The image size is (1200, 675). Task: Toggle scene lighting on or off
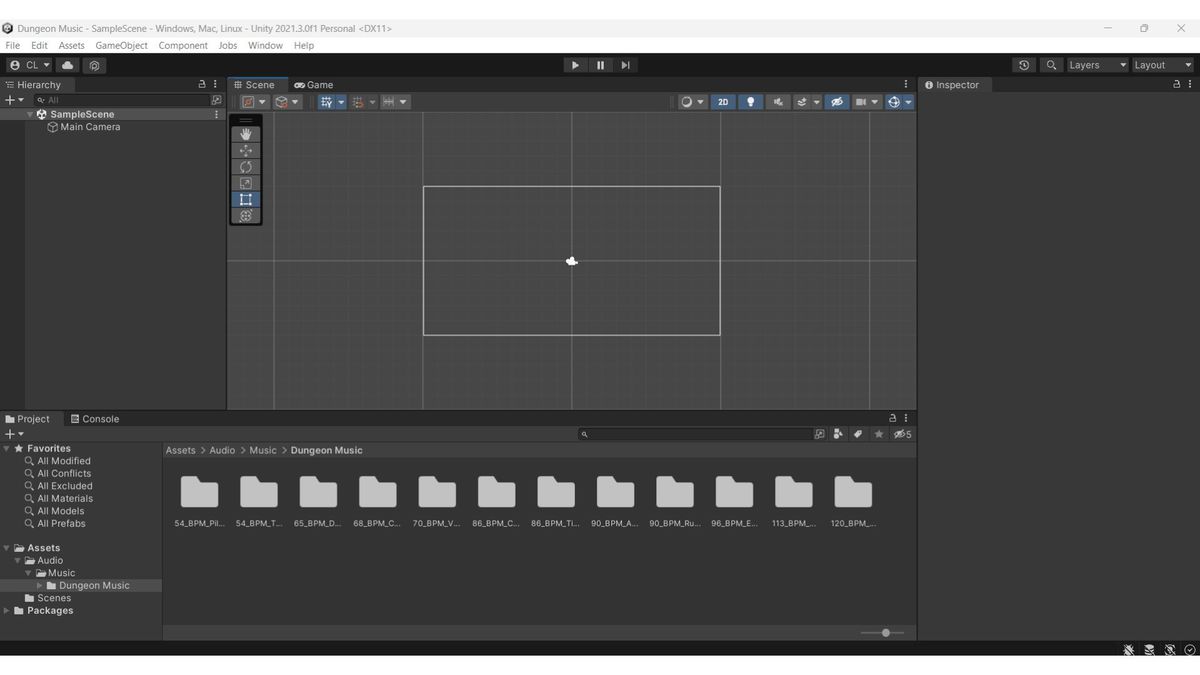tap(750, 102)
